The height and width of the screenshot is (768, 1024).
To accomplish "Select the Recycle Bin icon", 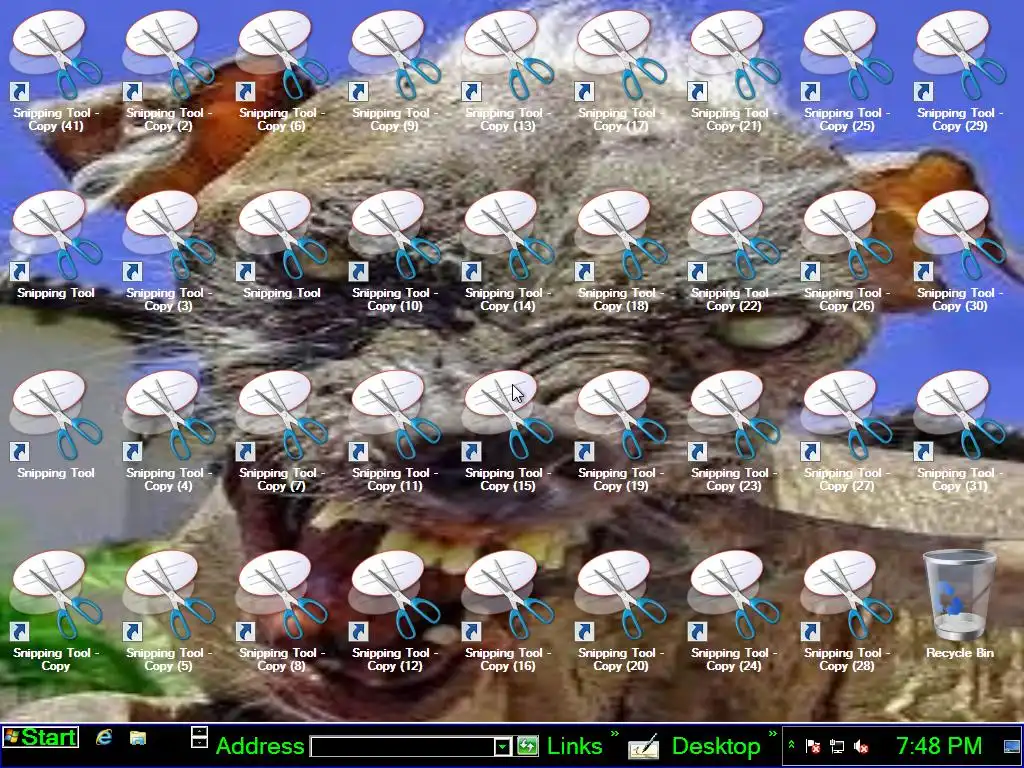I will pyautogui.click(x=959, y=605).
